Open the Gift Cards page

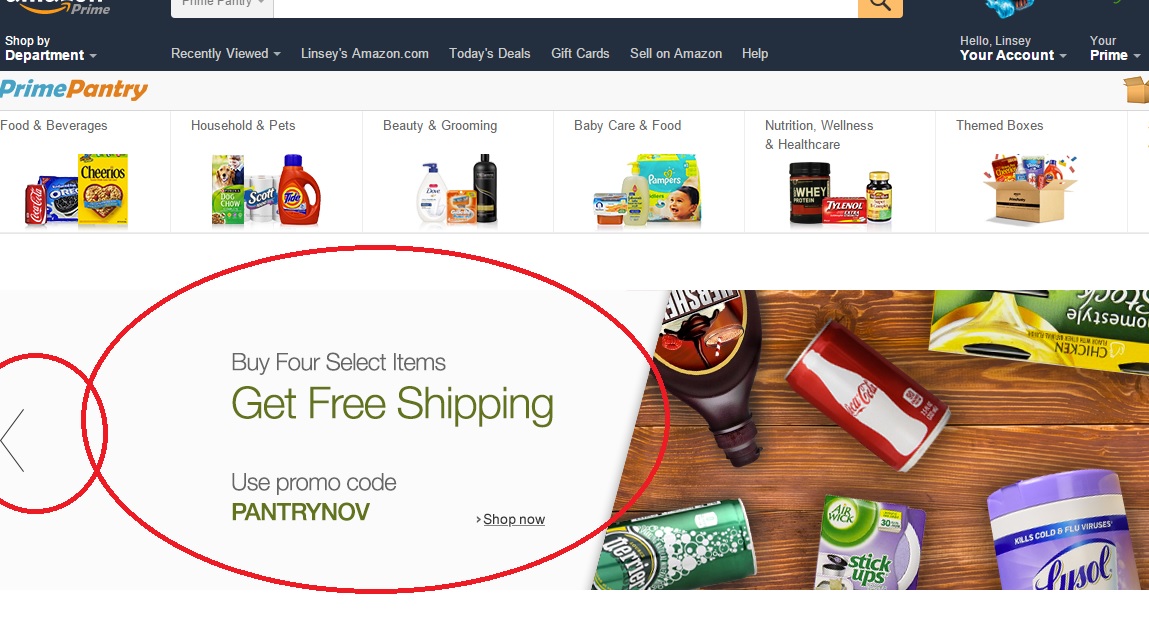[x=580, y=53]
